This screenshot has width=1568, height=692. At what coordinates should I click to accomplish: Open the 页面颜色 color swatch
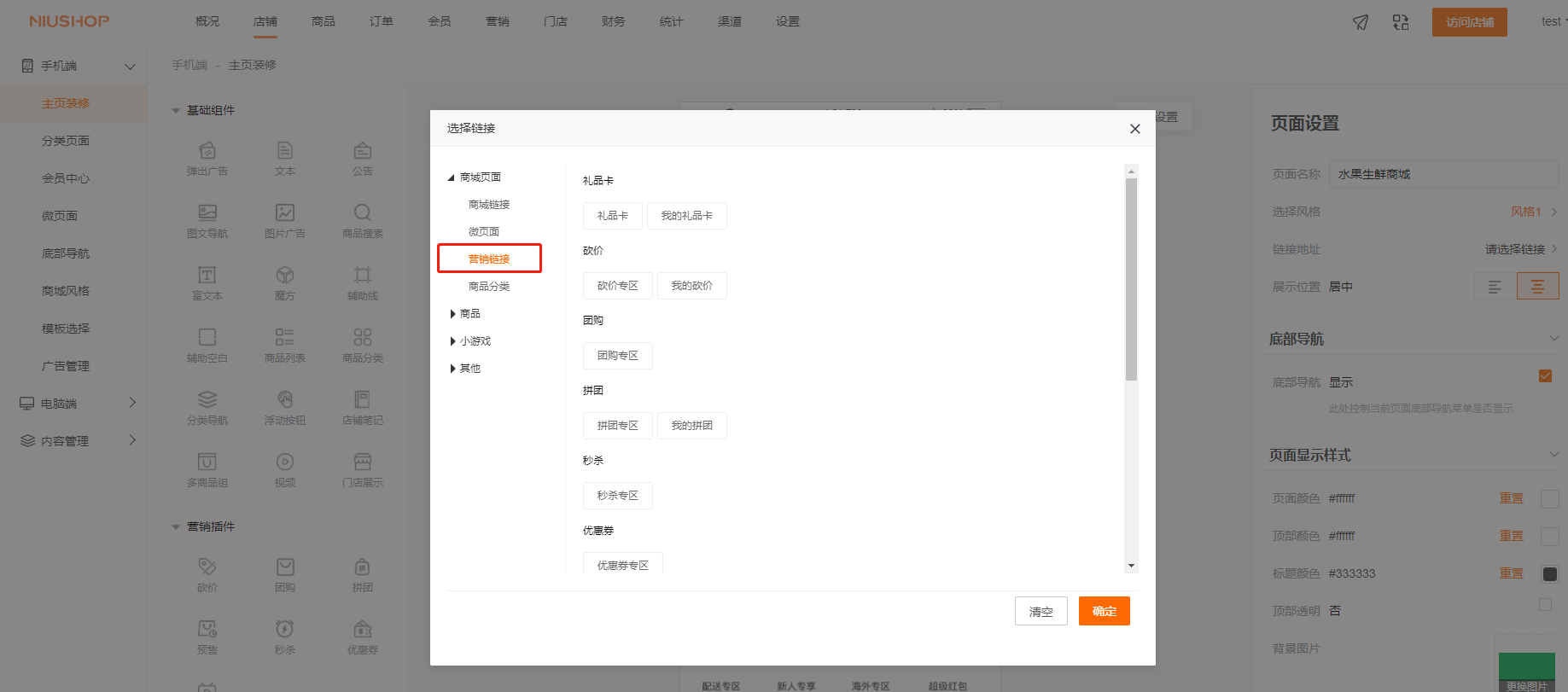(x=1550, y=499)
